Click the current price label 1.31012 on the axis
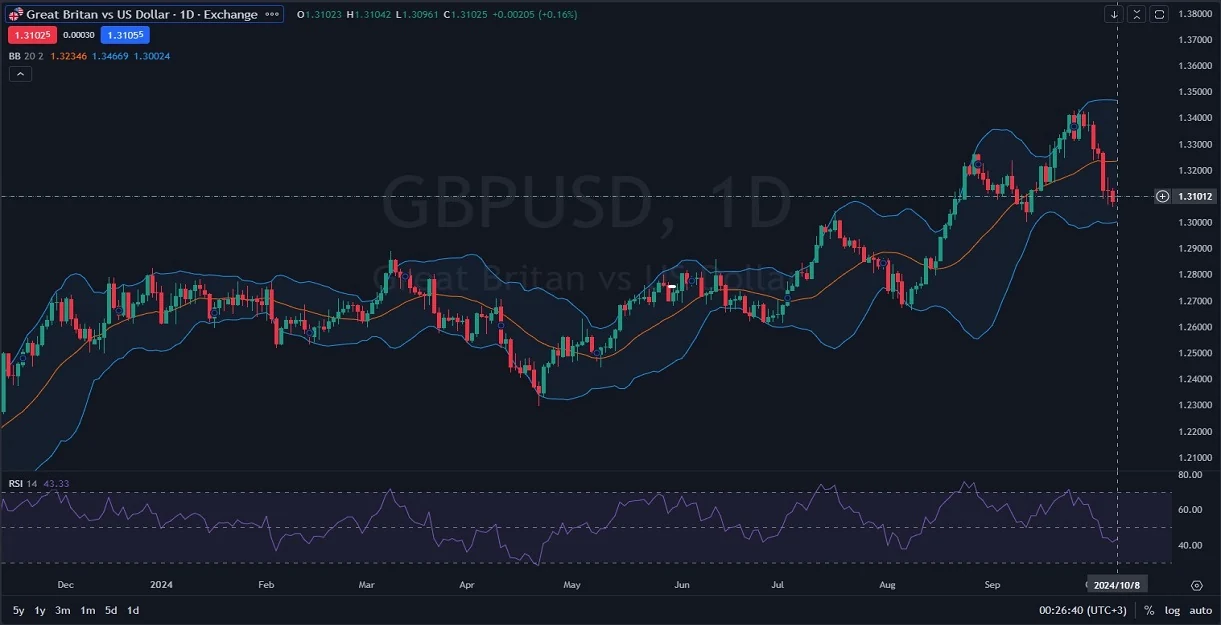1221x625 pixels. point(1195,196)
